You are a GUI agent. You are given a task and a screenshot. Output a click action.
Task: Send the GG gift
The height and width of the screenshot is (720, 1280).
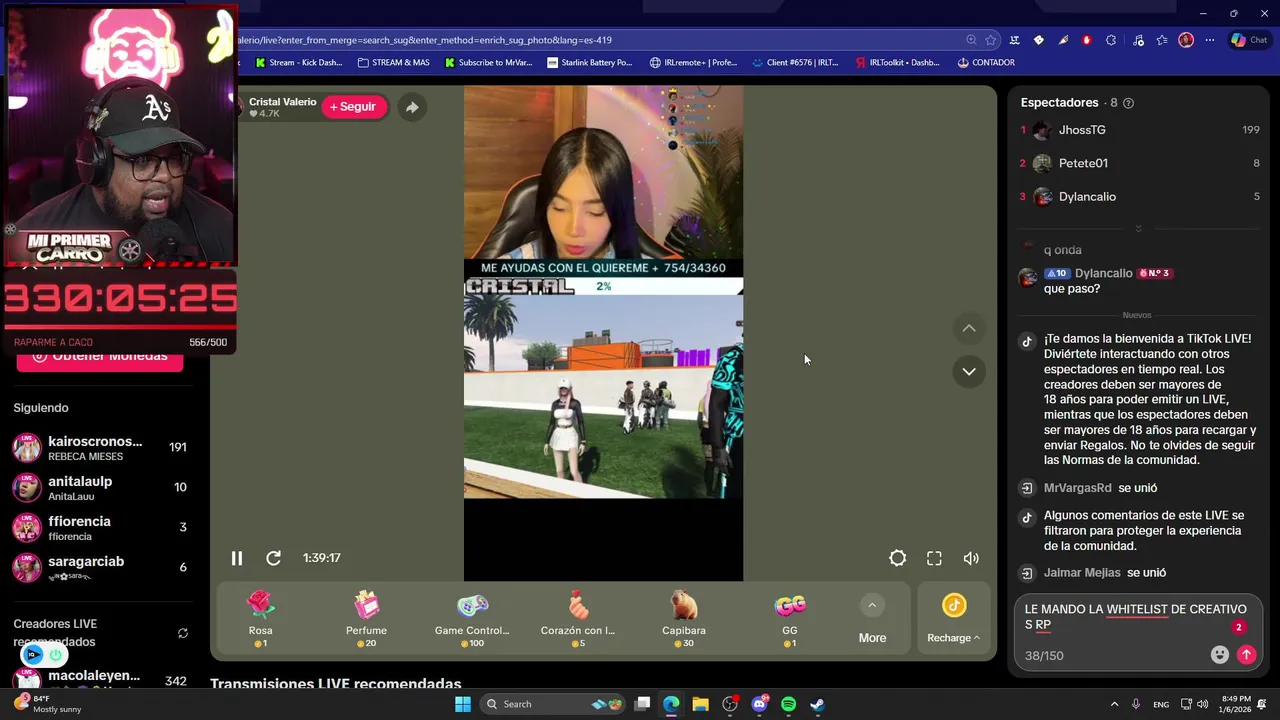[x=790, y=618]
